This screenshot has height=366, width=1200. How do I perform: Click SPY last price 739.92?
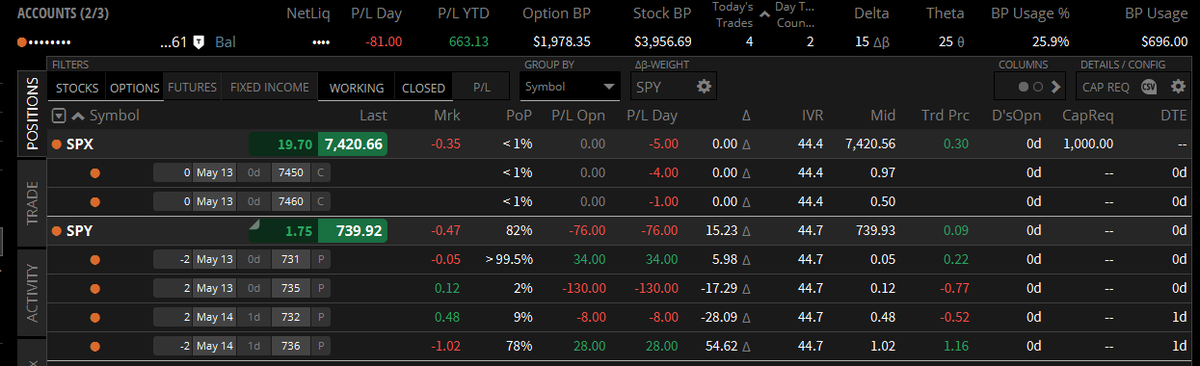[x=352, y=231]
